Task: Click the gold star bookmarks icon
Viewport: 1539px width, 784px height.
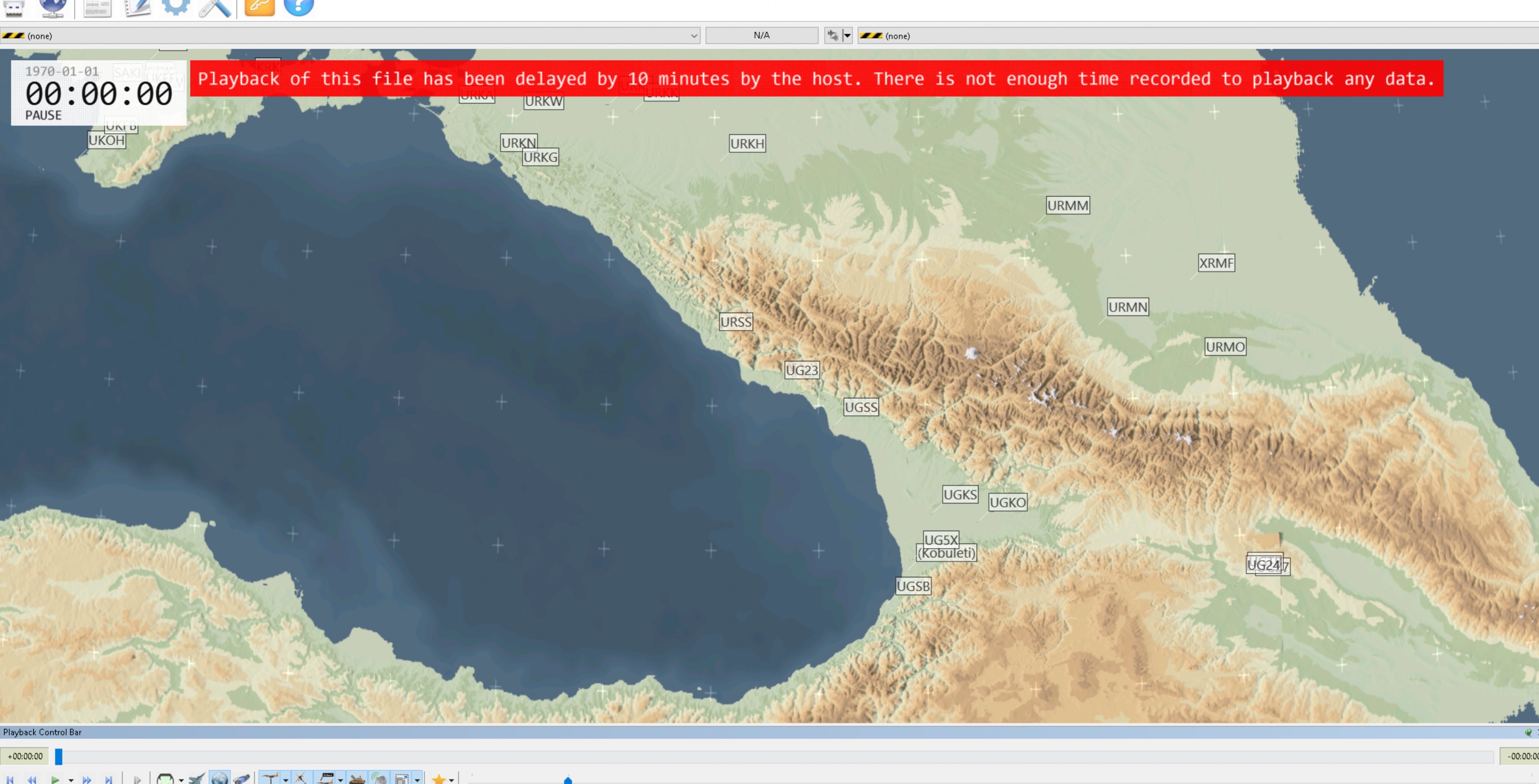Action: click(x=438, y=779)
